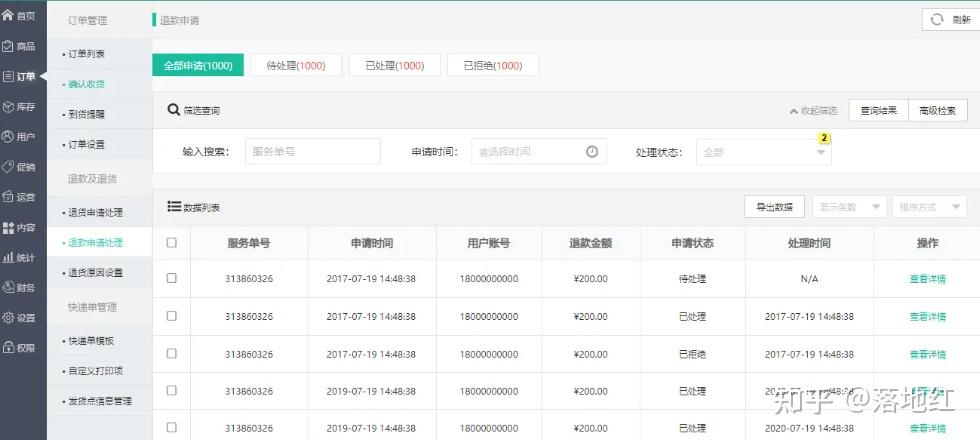Select the 订单 orders sidebar icon
This screenshot has width=980, height=440.
[8, 76]
